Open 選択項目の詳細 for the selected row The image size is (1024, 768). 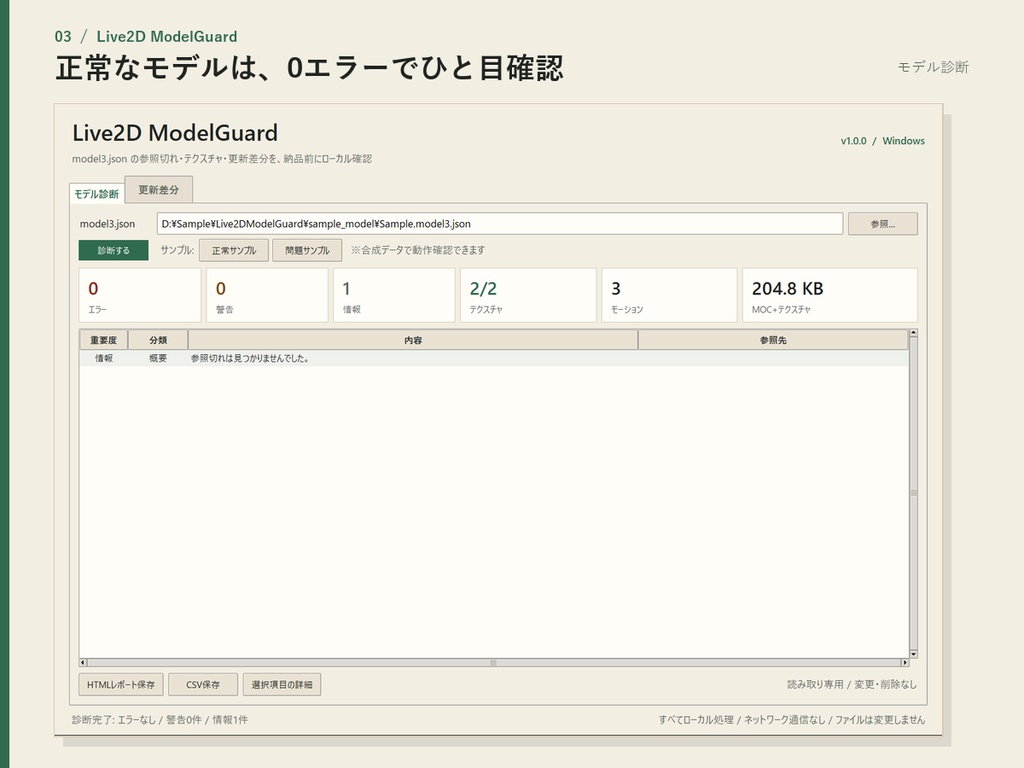point(281,684)
